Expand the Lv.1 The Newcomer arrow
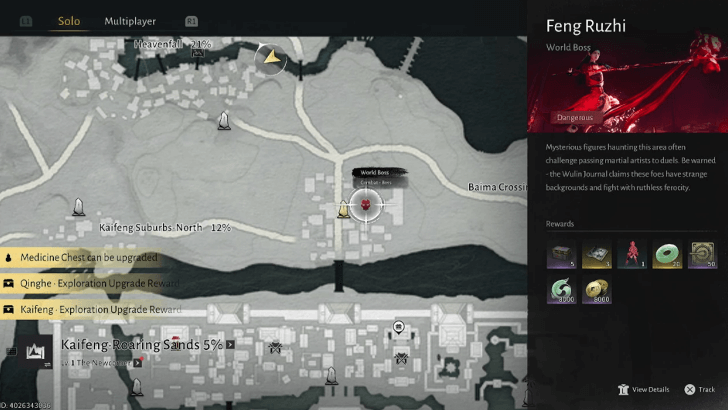Viewport: 728px width, 410px height. [137, 363]
